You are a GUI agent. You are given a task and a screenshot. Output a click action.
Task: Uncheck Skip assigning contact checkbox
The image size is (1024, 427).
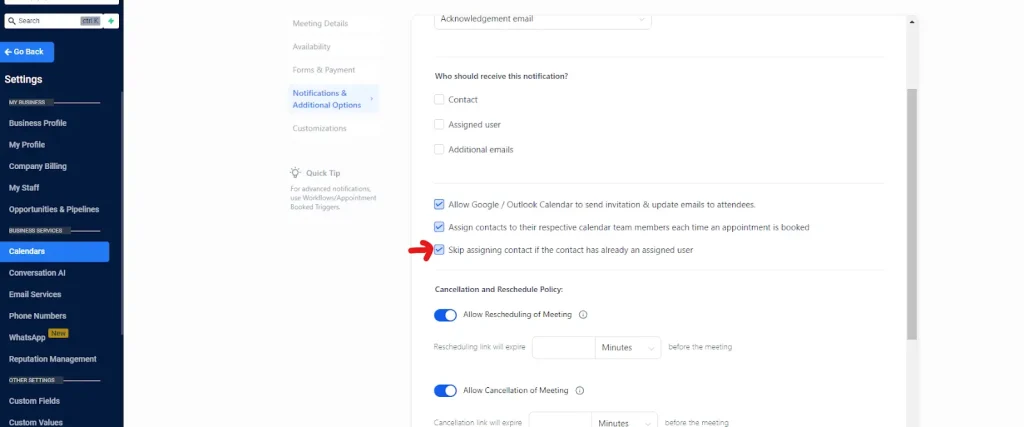point(439,249)
